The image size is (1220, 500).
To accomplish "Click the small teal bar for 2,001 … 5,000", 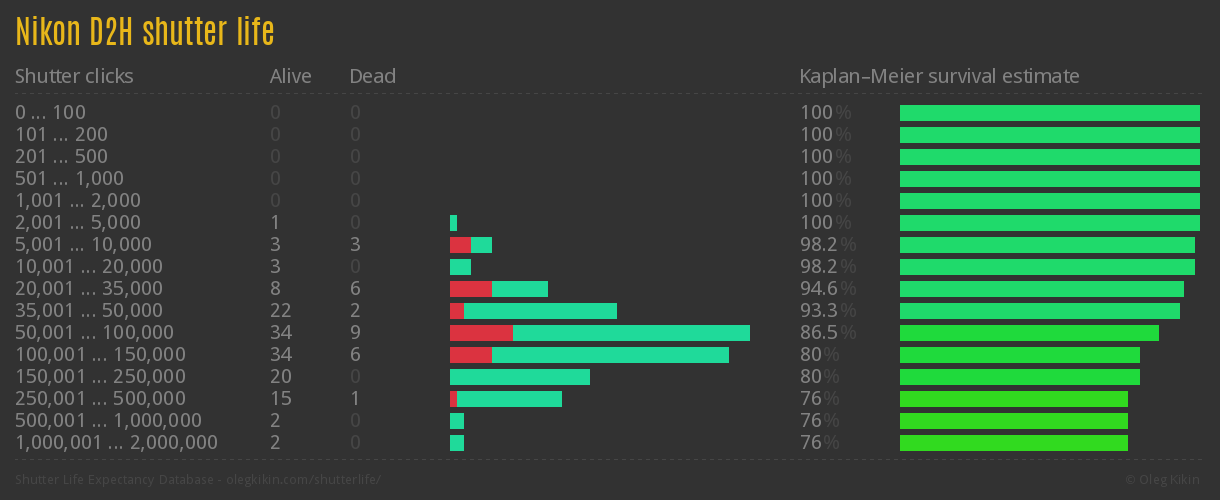I will click(x=453, y=223).
